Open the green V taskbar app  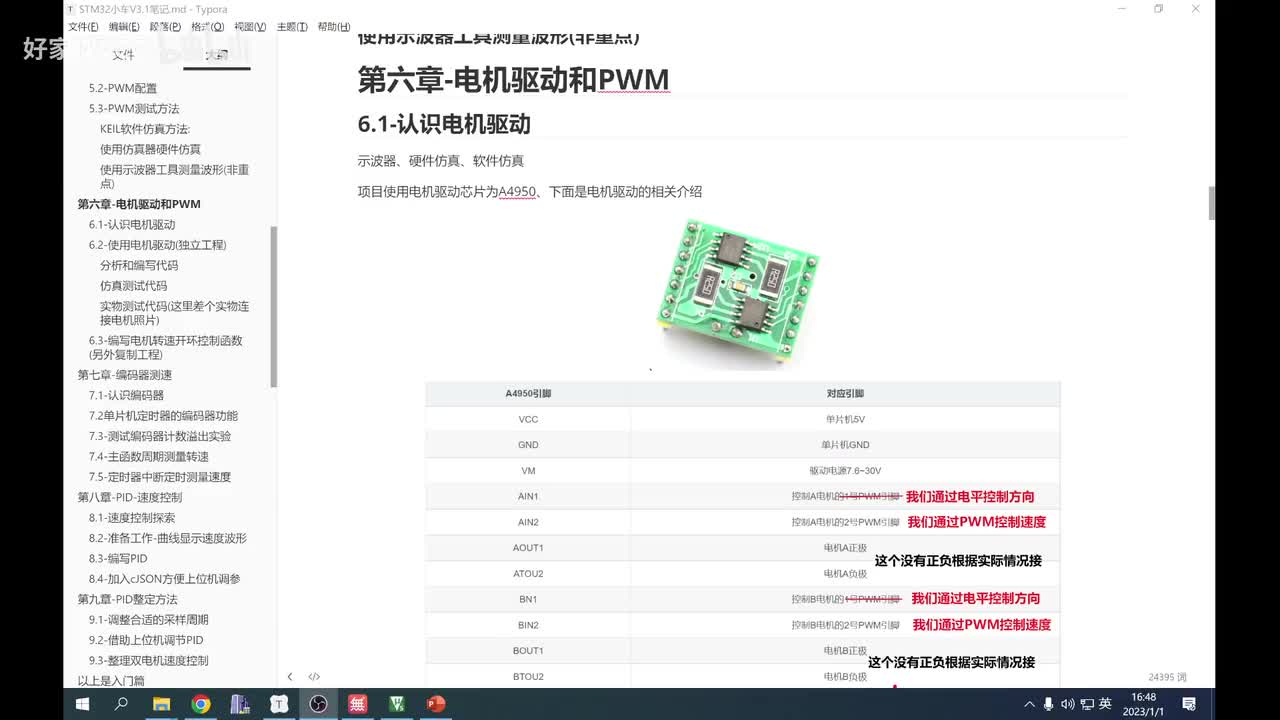[397, 704]
